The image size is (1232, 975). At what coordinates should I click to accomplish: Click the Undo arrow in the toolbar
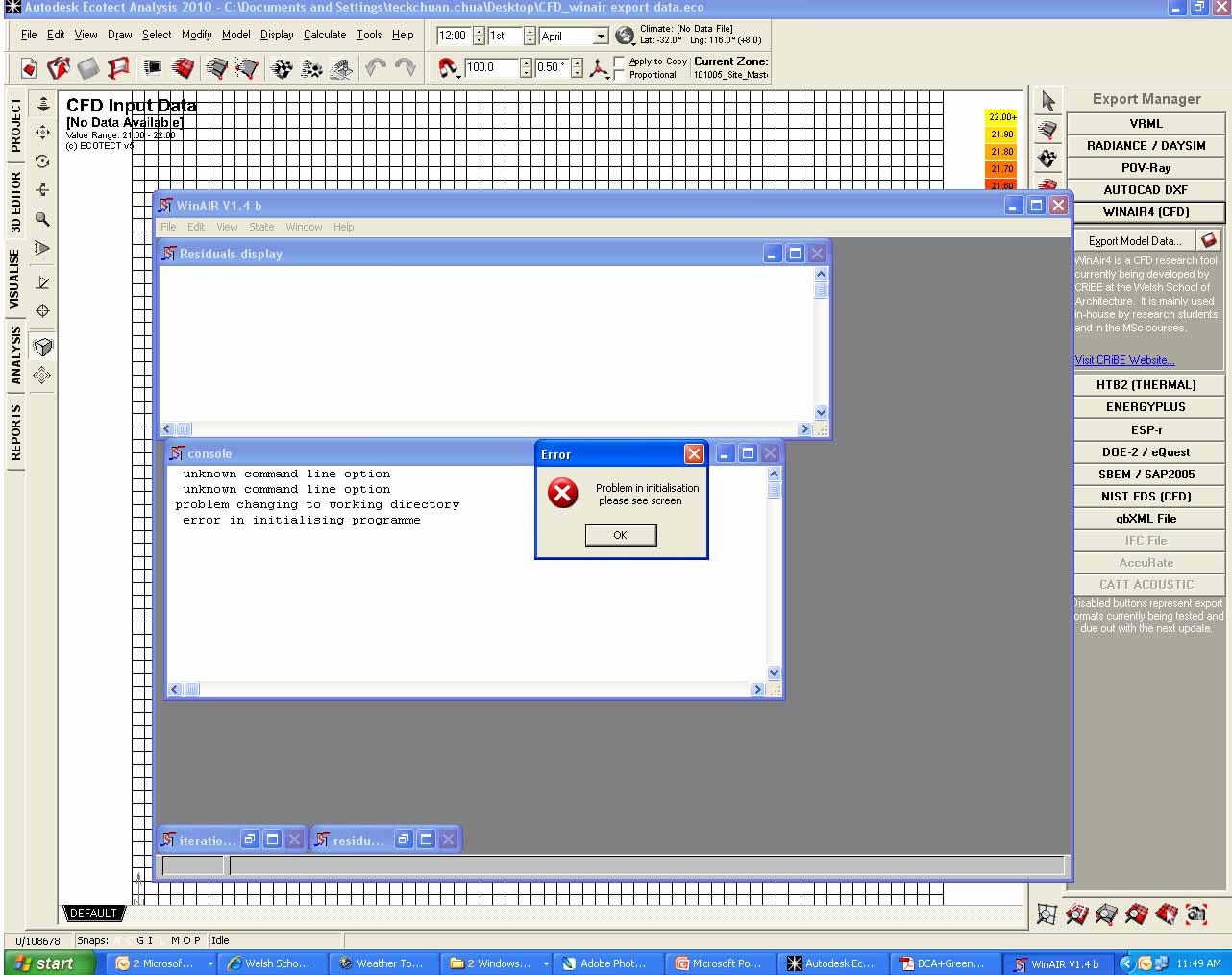(376, 68)
